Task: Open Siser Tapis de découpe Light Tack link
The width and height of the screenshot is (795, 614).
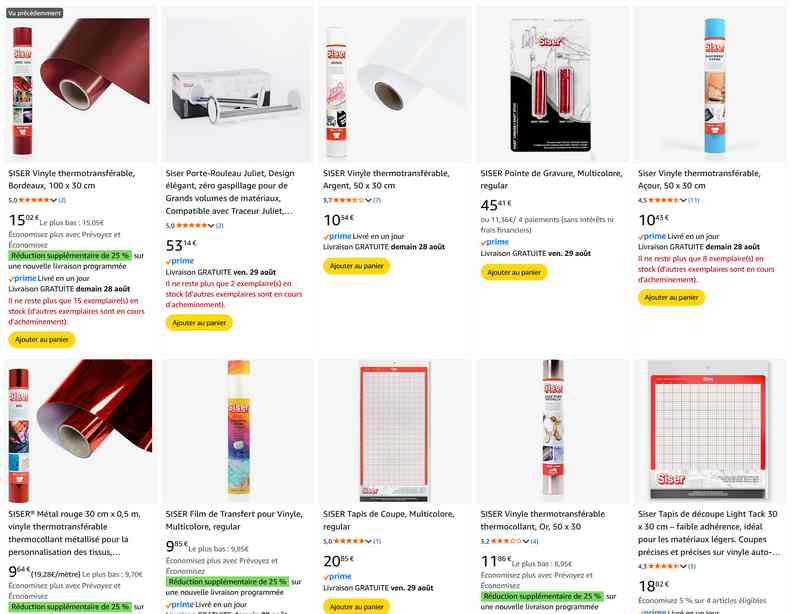Action: point(709,533)
